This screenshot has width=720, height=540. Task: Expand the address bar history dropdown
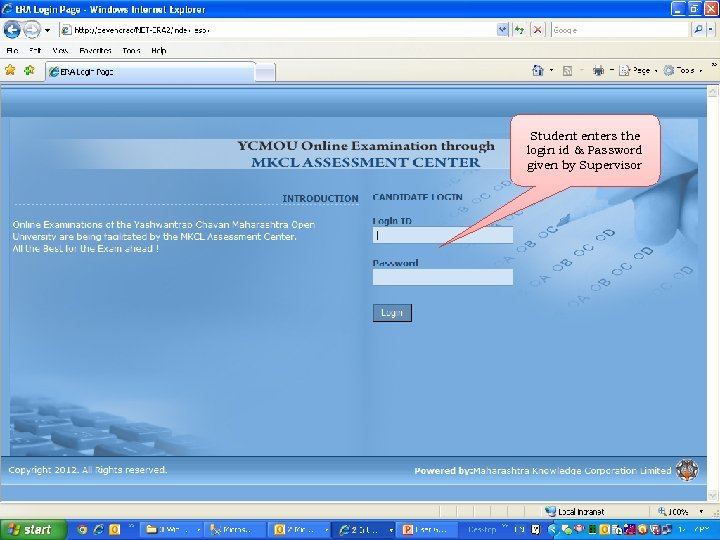point(503,30)
